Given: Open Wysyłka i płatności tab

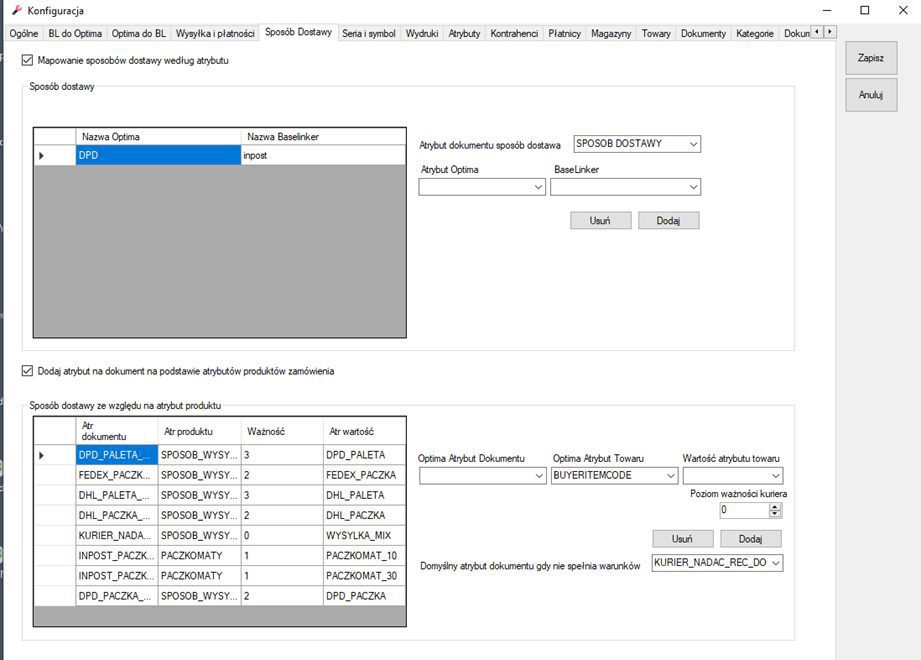Looking at the screenshot, I should click(215, 33).
